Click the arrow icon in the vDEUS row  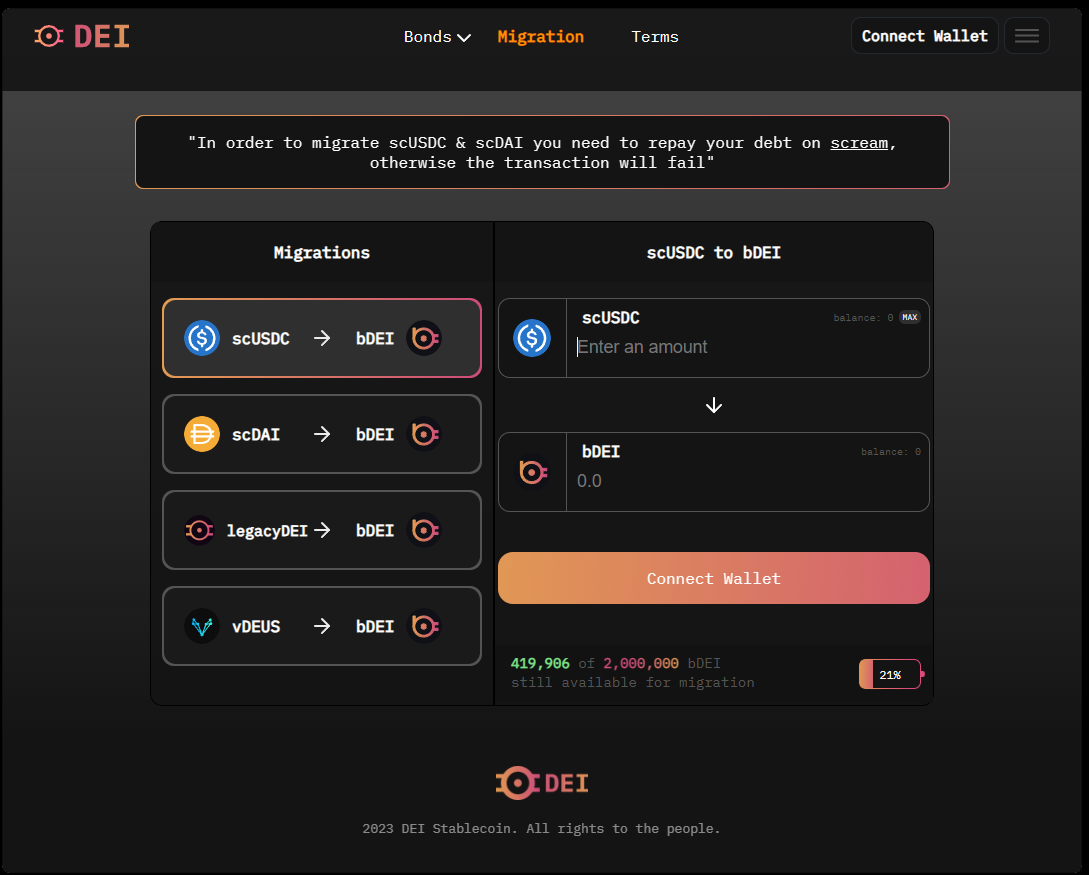click(322, 626)
